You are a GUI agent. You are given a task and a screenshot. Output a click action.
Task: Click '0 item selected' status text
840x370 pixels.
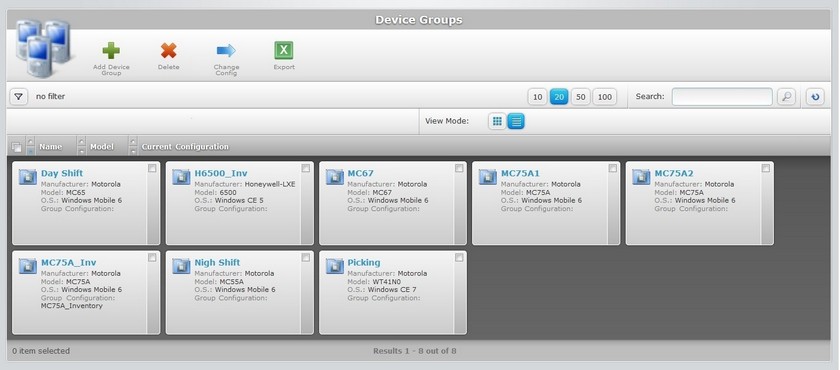[41, 351]
